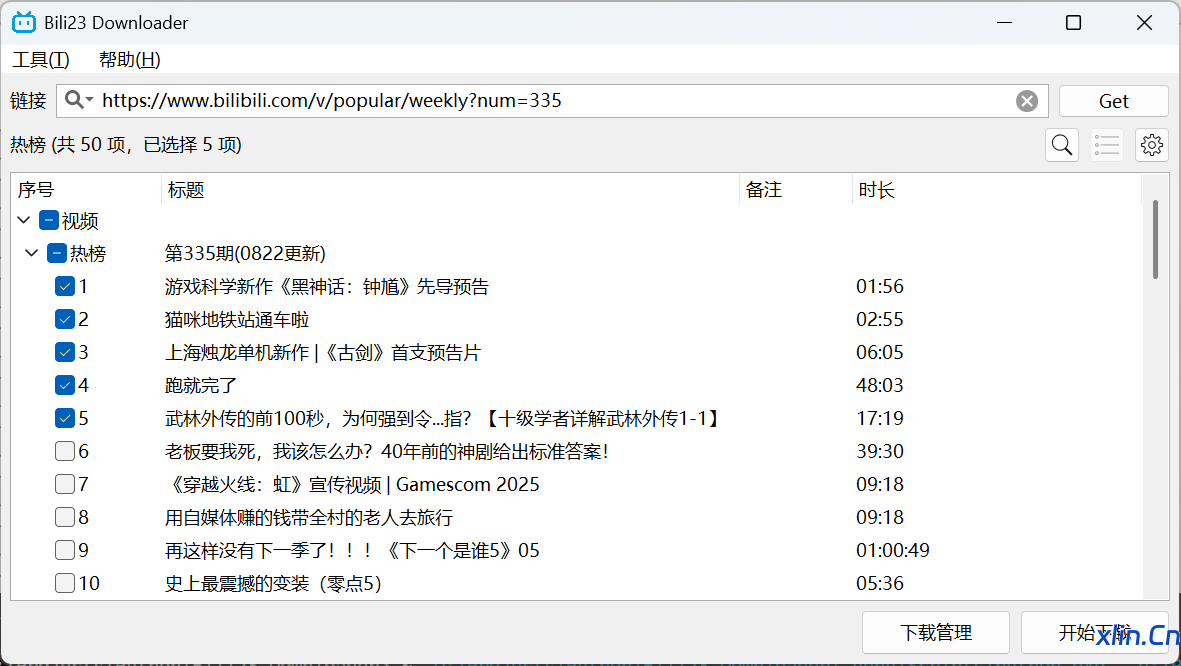The image size is (1181, 666).
Task: Select title 上海烛龙单机新作 |《古剑》首支预告片
Action: point(322,353)
